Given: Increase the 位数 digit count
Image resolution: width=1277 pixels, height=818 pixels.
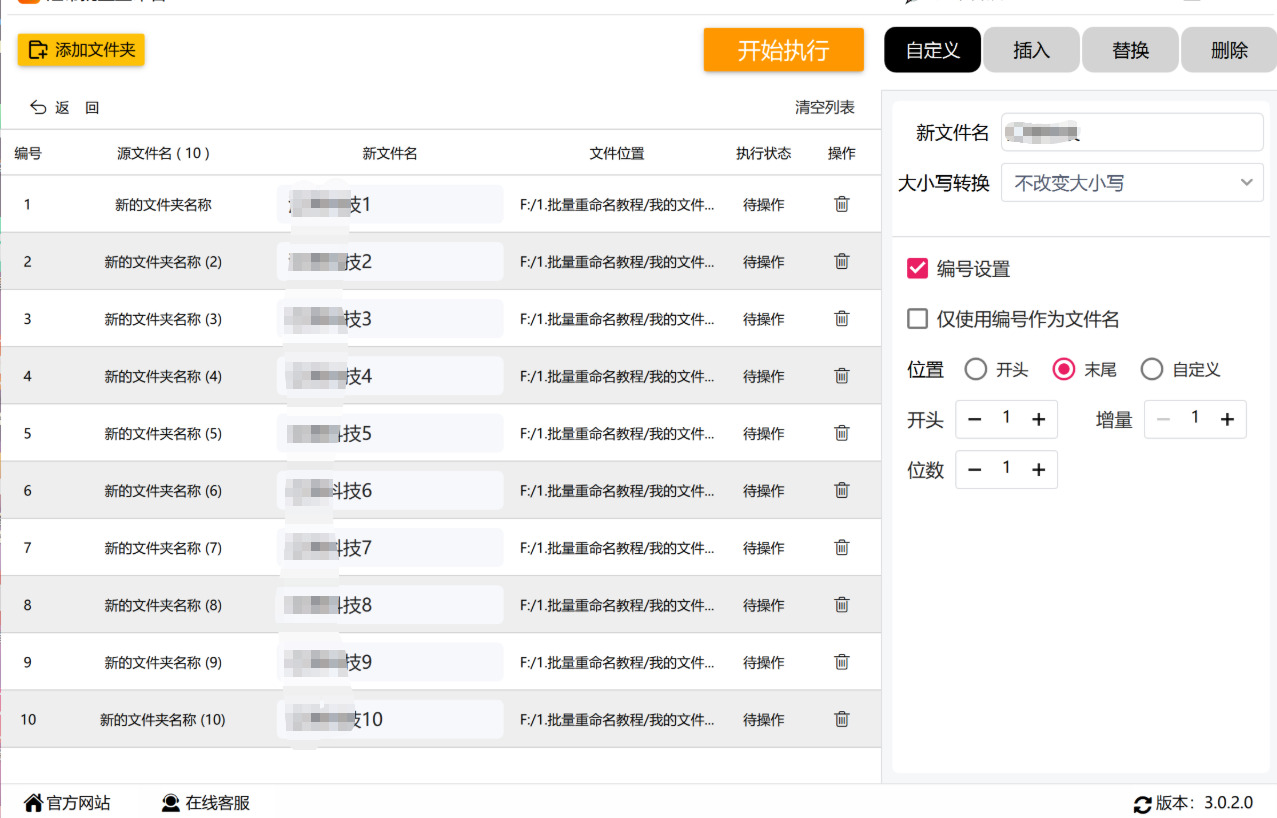Looking at the screenshot, I should tap(1038, 470).
